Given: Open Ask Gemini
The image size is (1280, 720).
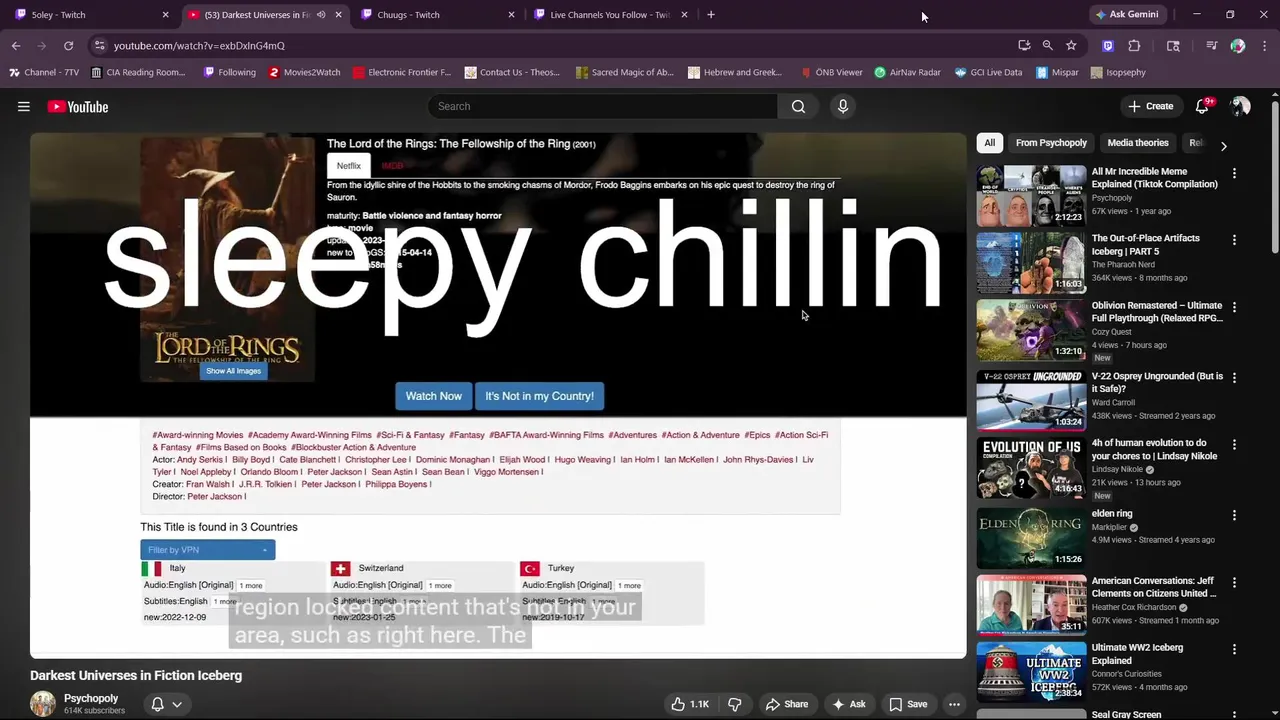Looking at the screenshot, I should pyautogui.click(x=1127, y=15).
